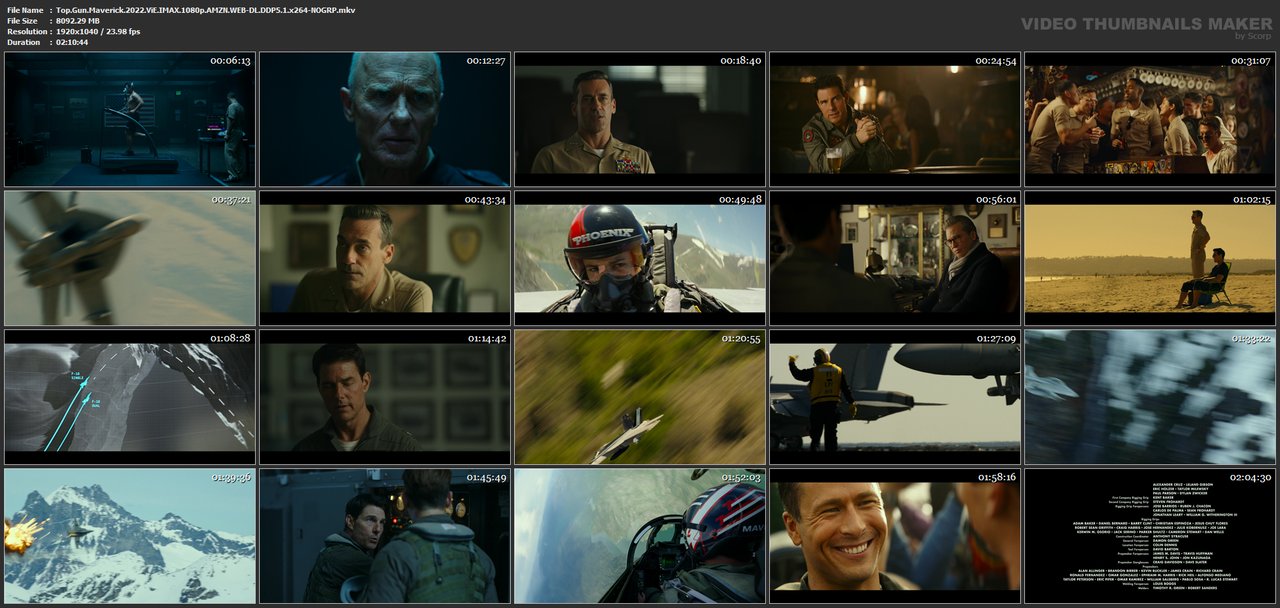Click the smiling man thumbnail at 01:58:16
The height and width of the screenshot is (608, 1280).
coord(895,536)
